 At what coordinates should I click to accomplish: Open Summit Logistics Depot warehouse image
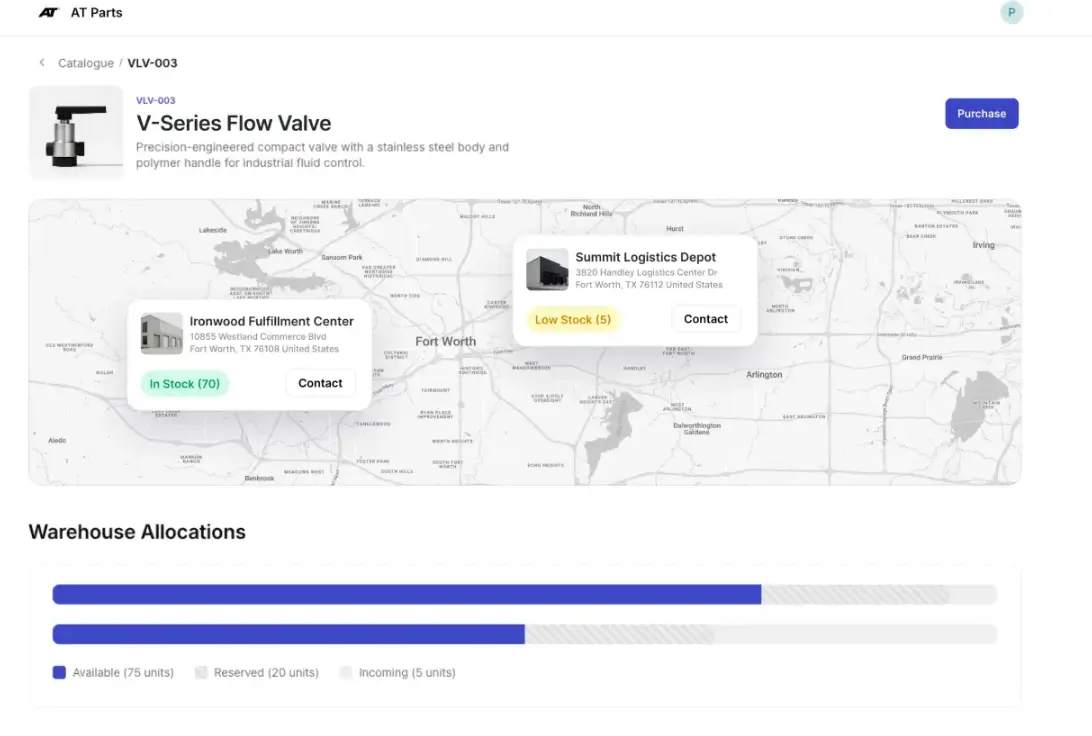[x=547, y=269]
